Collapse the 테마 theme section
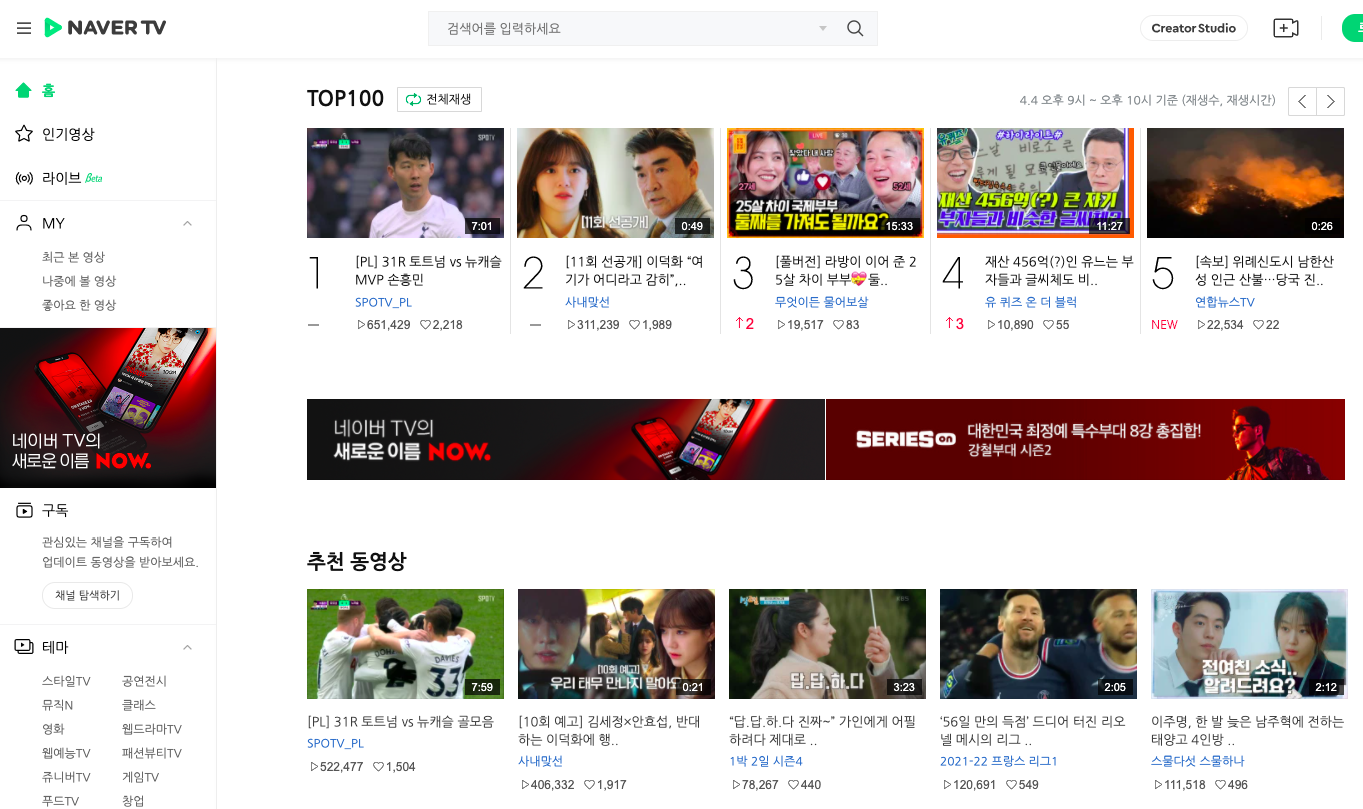 tap(187, 647)
